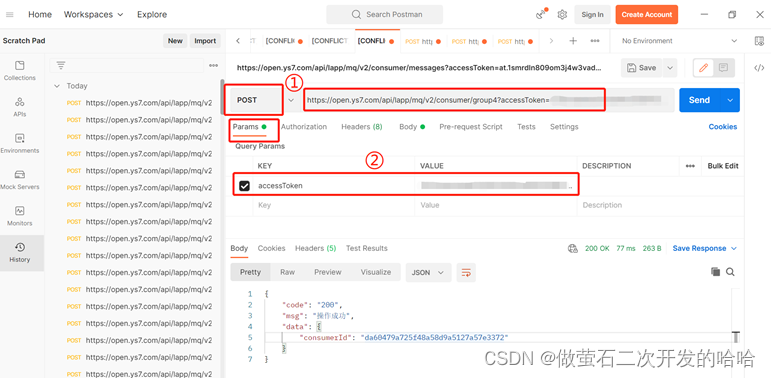Open the environment quick look icon
This screenshot has width=771, height=378.
point(759,41)
